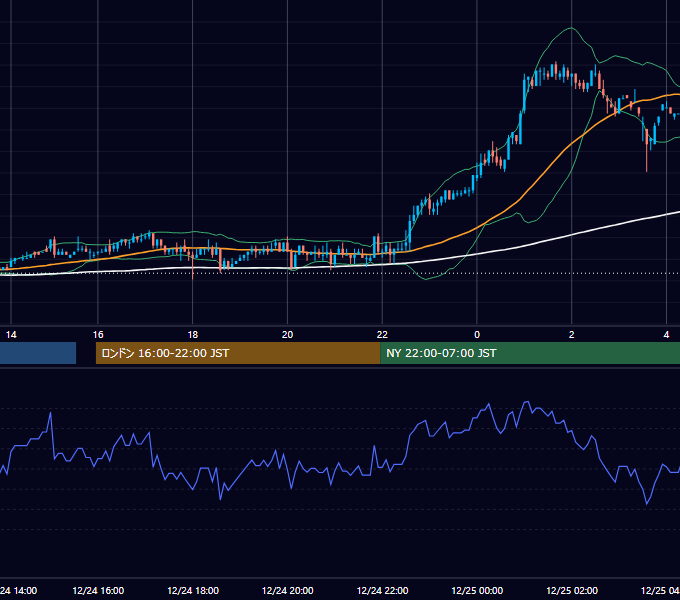The width and height of the screenshot is (680, 600).
Task: Click the NY 22:00-07:00 JST session bar
Action: pos(530,353)
